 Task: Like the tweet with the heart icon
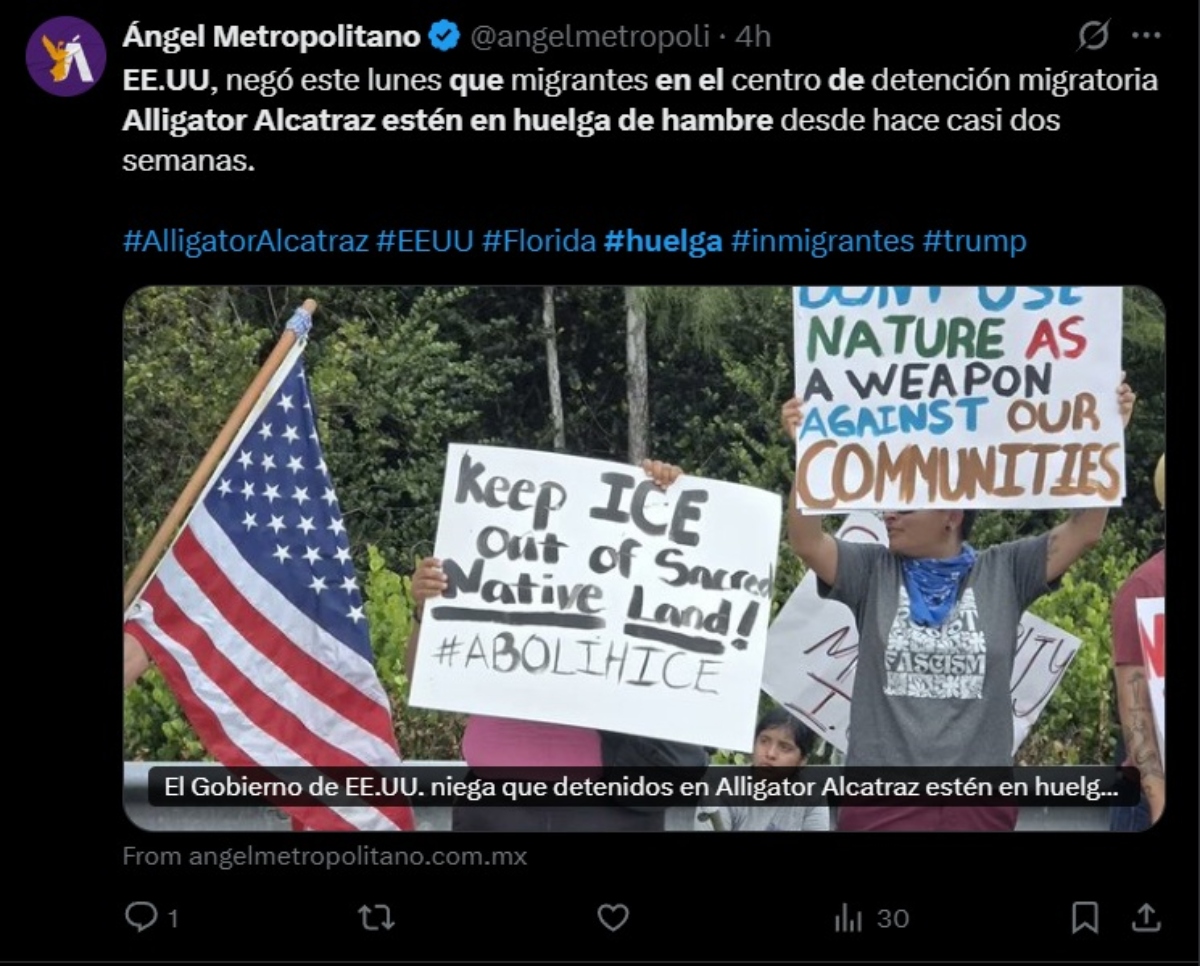(613, 917)
